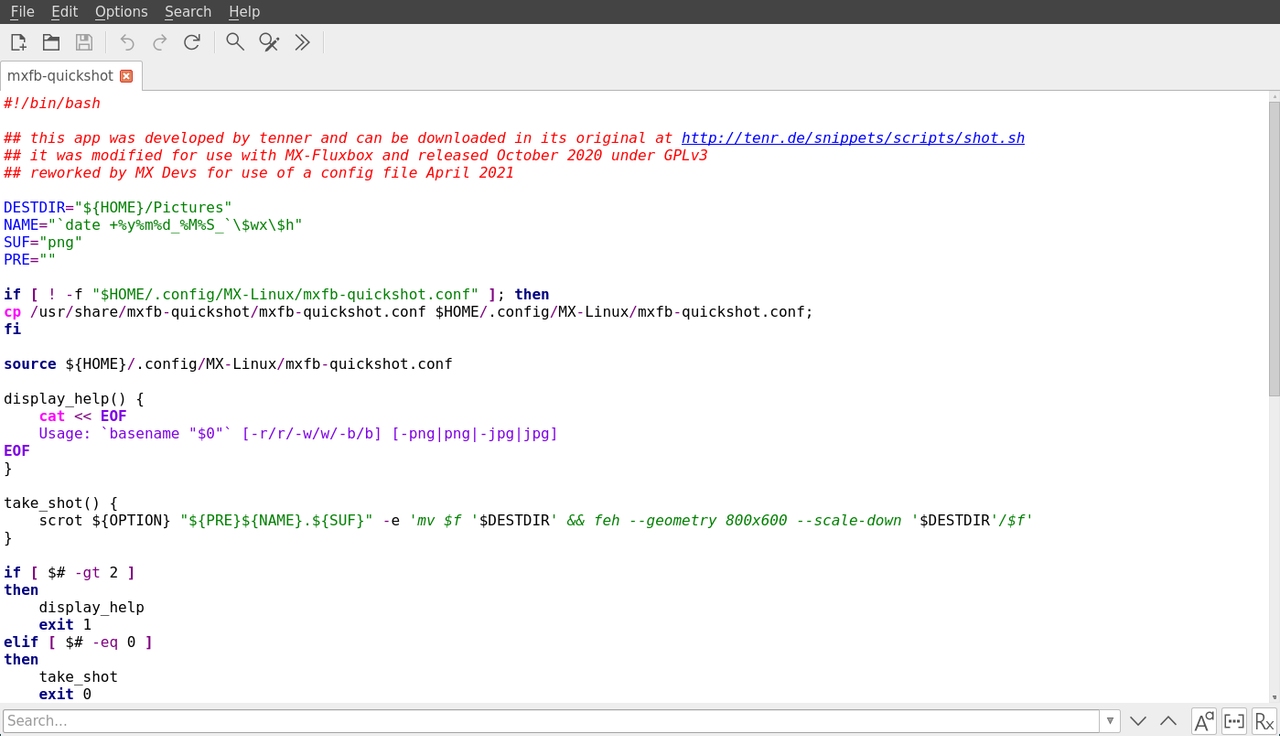This screenshot has width=1280, height=736.
Task: Click the 'reworked by MX Devs' comment
Action: pos(259,172)
